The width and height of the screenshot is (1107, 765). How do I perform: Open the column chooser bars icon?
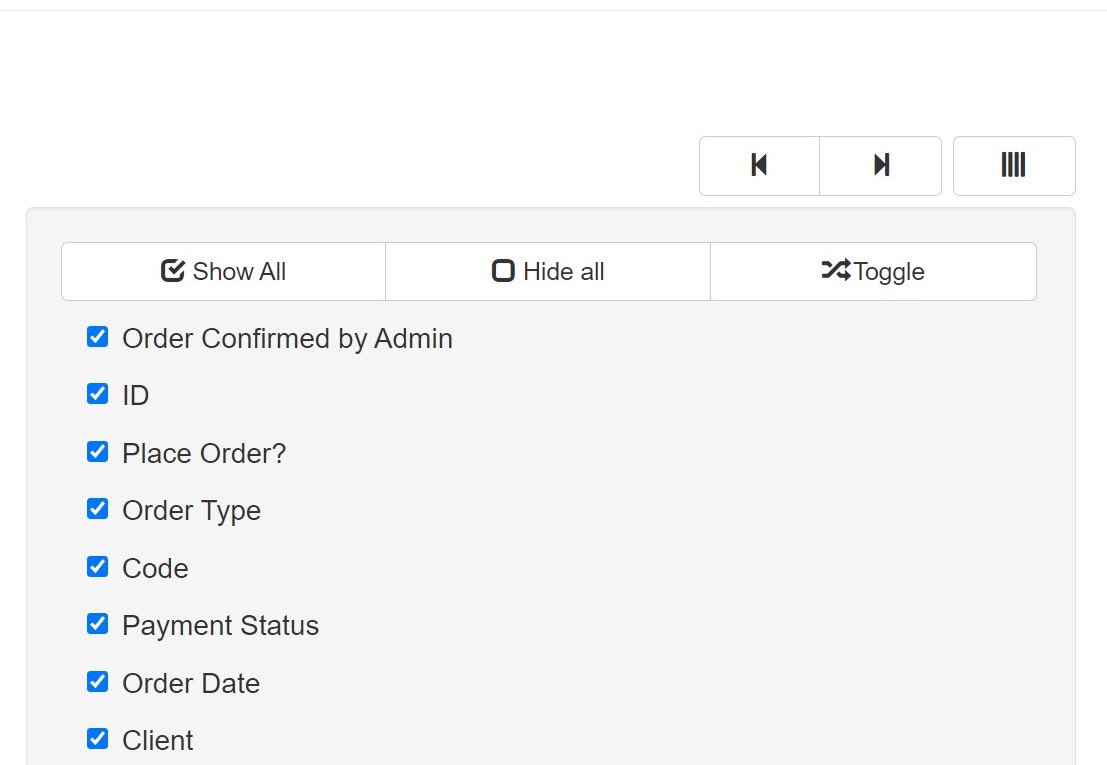1014,166
